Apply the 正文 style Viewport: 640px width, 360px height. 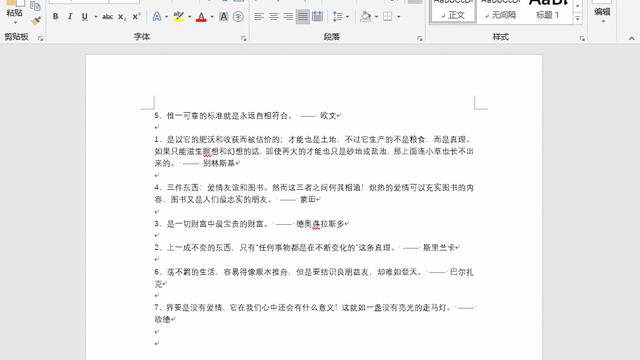coord(453,11)
